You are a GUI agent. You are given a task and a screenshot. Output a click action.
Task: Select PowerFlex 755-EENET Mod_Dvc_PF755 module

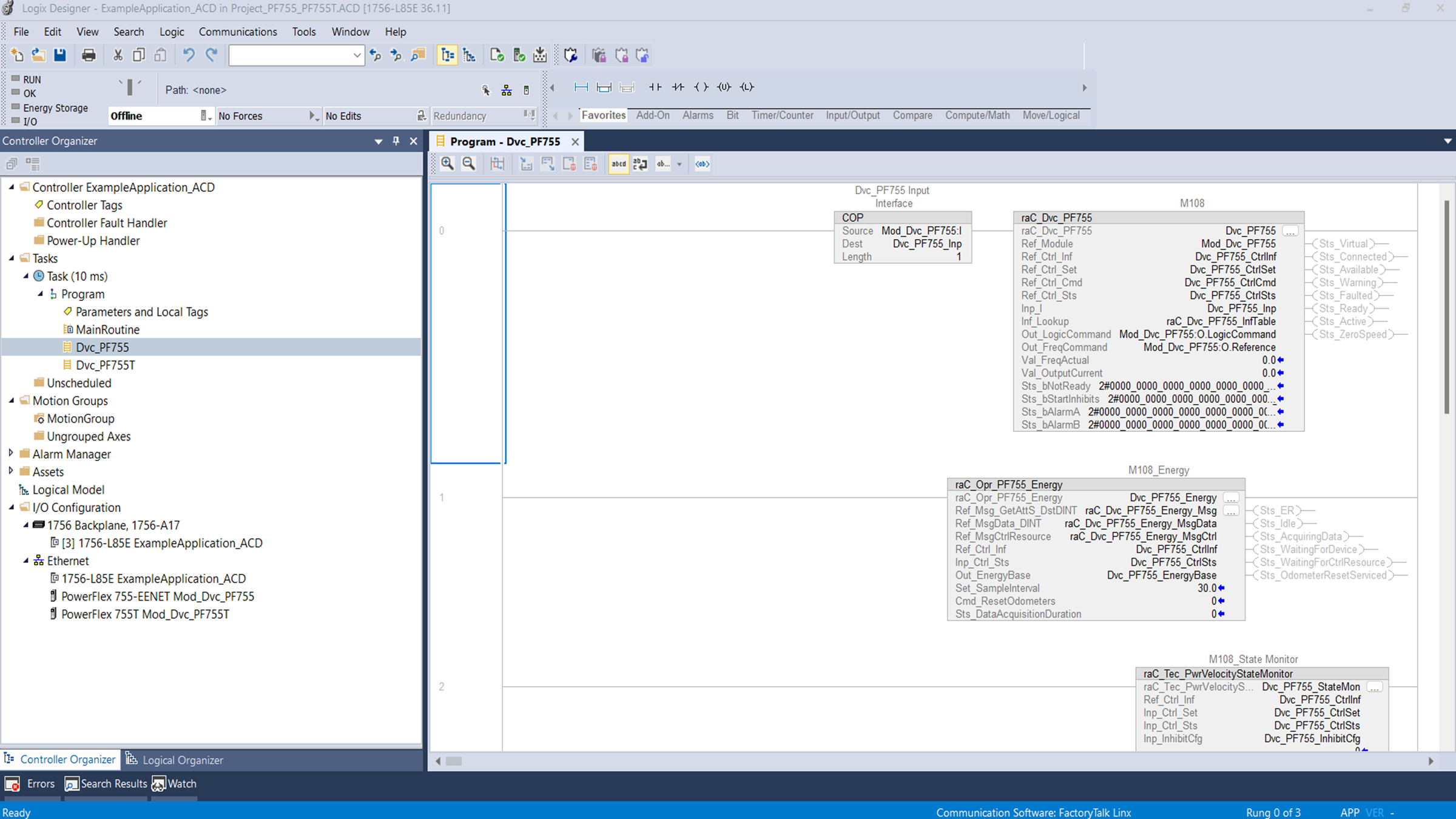point(157,596)
